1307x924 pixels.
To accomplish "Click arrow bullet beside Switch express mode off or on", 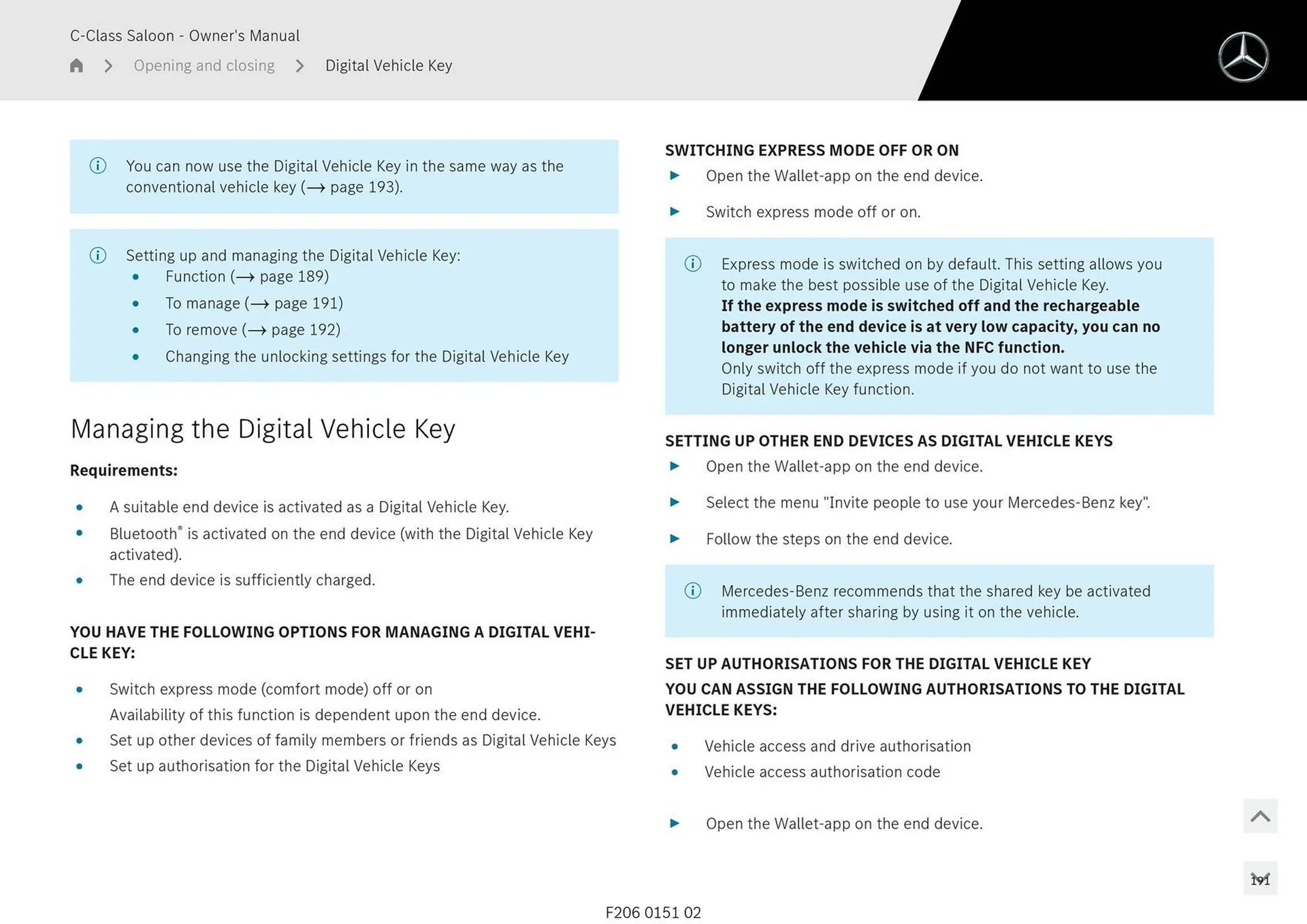I will click(675, 212).
